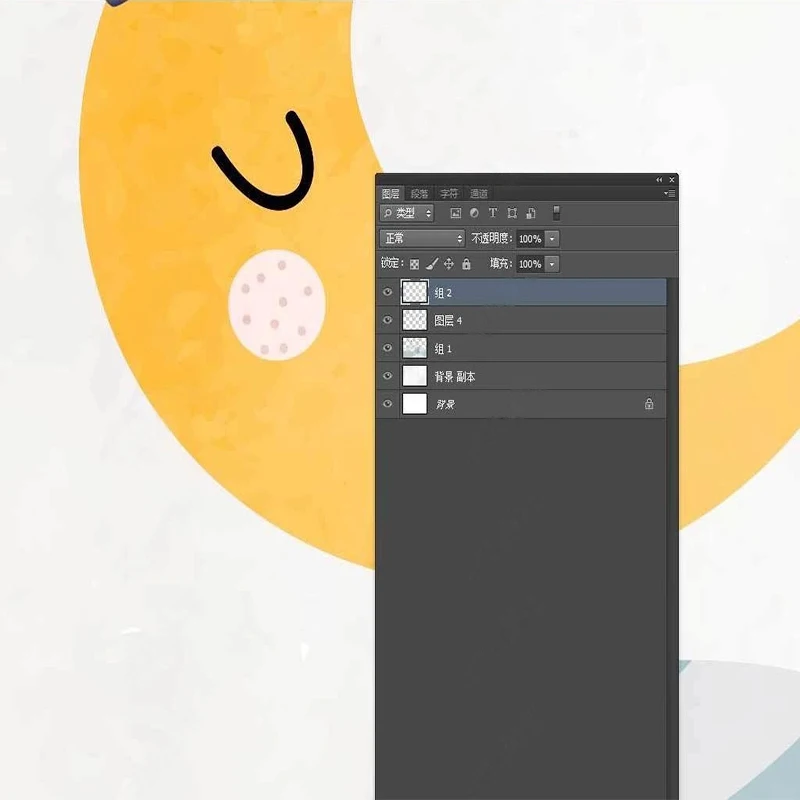Image resolution: width=800 pixels, height=800 pixels.
Task: Click the lock icon on 背景 layer
Action: tap(649, 404)
